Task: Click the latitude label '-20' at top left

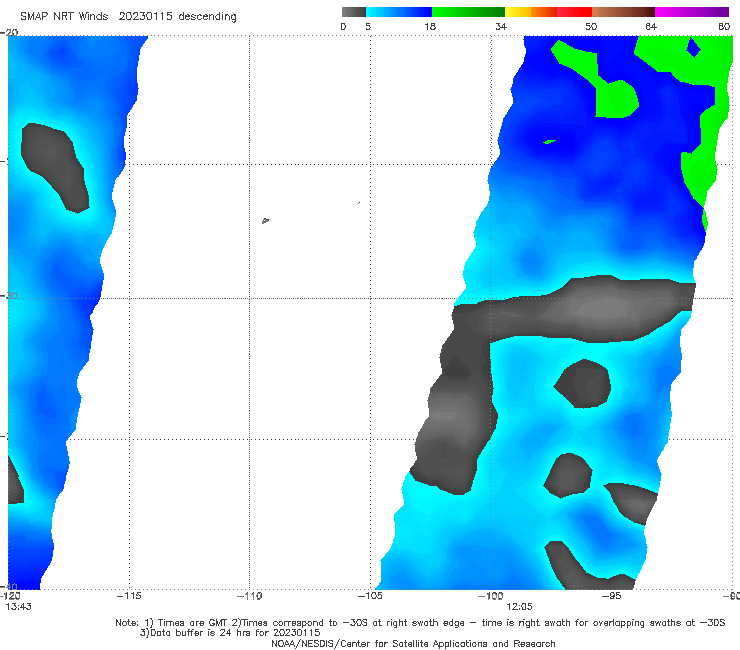Action: pyautogui.click(x=9, y=32)
